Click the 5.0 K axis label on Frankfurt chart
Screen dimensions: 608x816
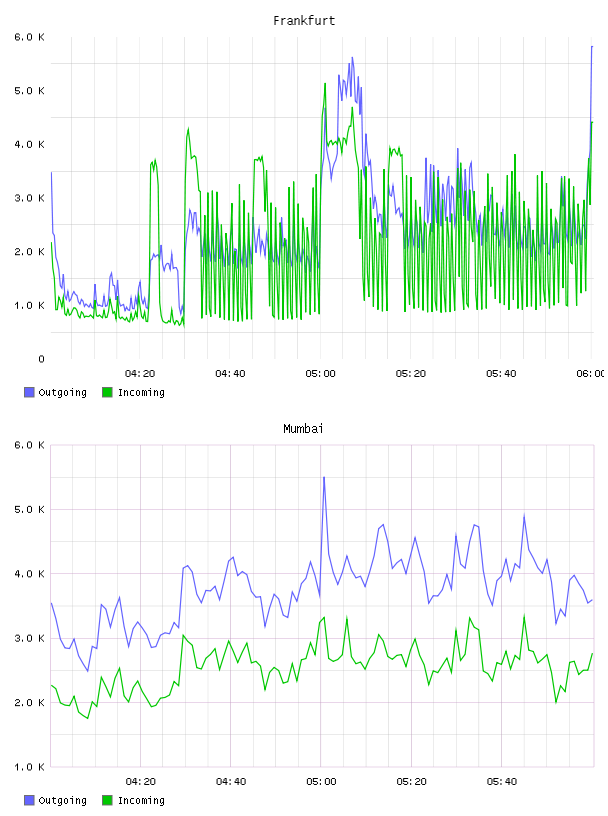point(30,91)
